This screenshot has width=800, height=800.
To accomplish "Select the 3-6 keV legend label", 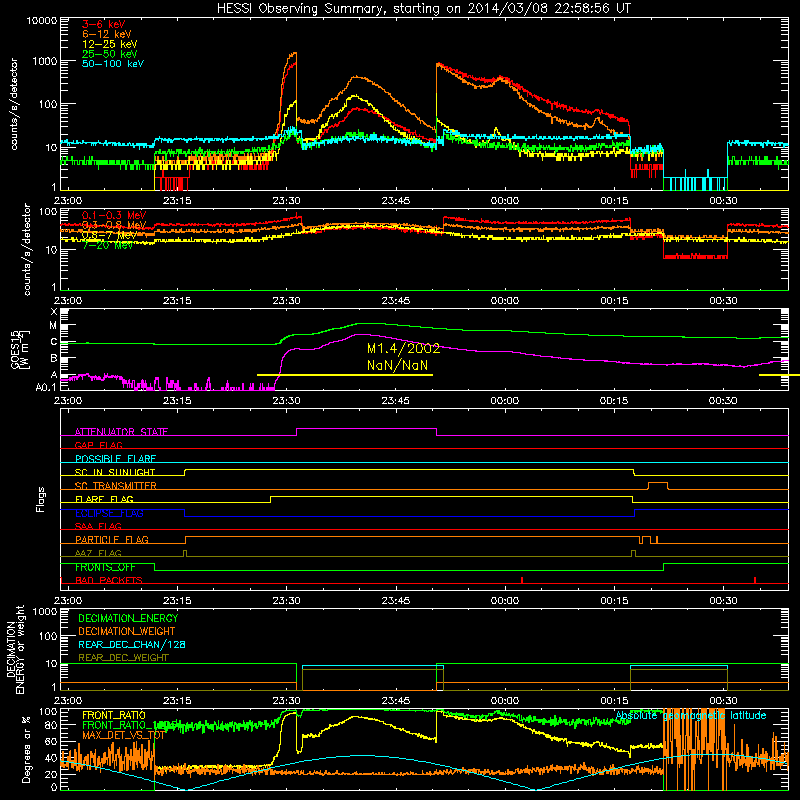I will (103, 24).
